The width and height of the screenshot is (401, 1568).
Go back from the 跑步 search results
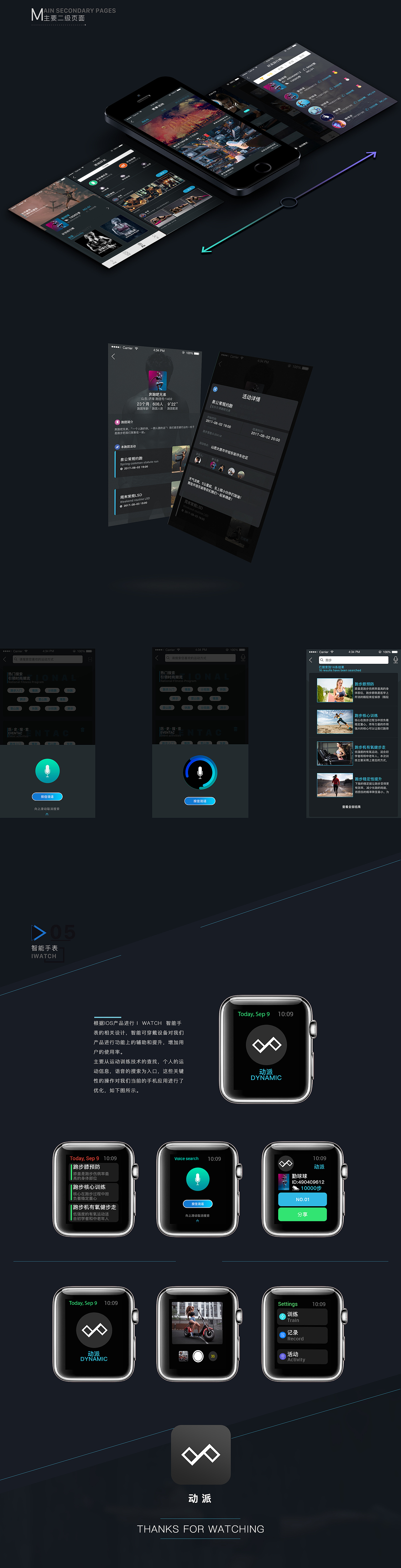pyautogui.click(x=311, y=660)
